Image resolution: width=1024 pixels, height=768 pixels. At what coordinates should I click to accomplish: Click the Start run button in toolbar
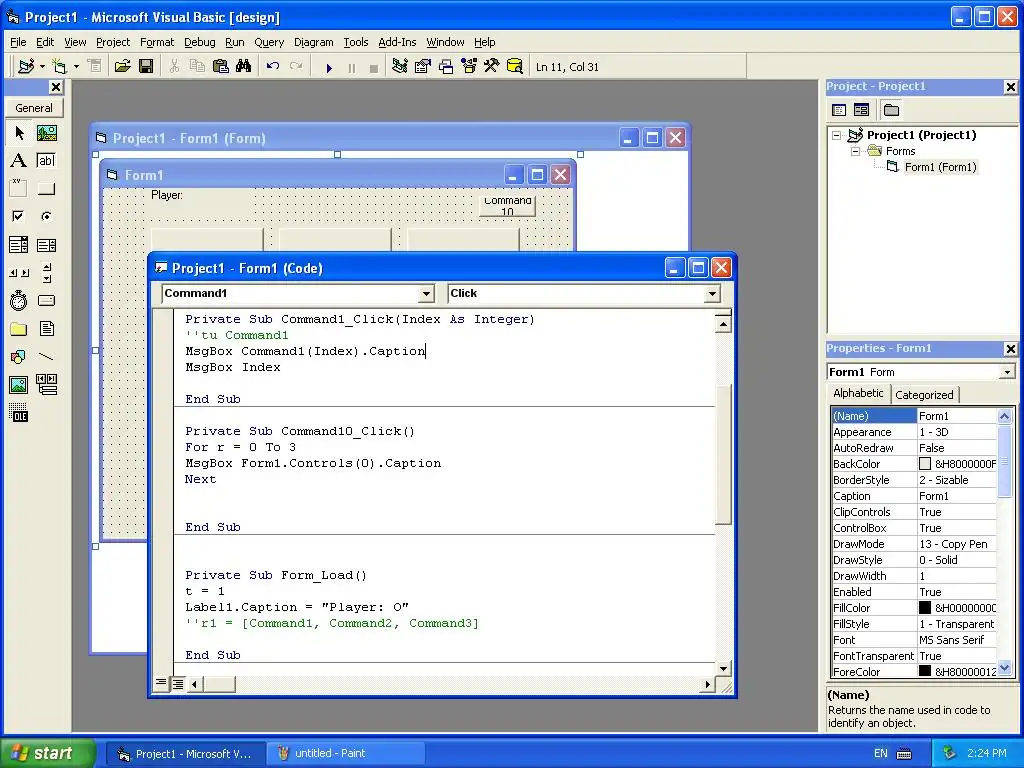tap(329, 67)
